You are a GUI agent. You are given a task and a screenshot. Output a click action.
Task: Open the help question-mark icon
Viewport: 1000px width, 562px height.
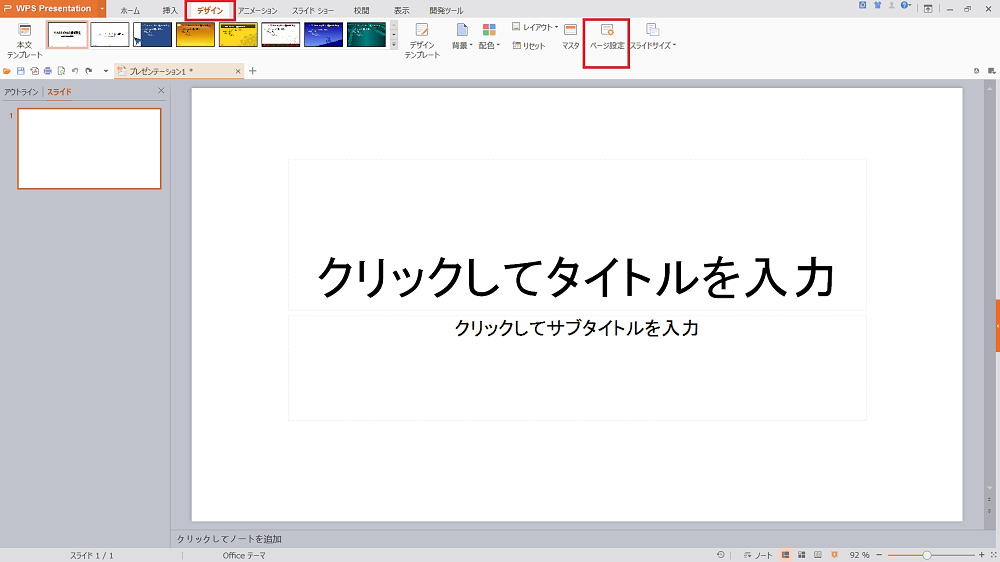click(x=905, y=6)
